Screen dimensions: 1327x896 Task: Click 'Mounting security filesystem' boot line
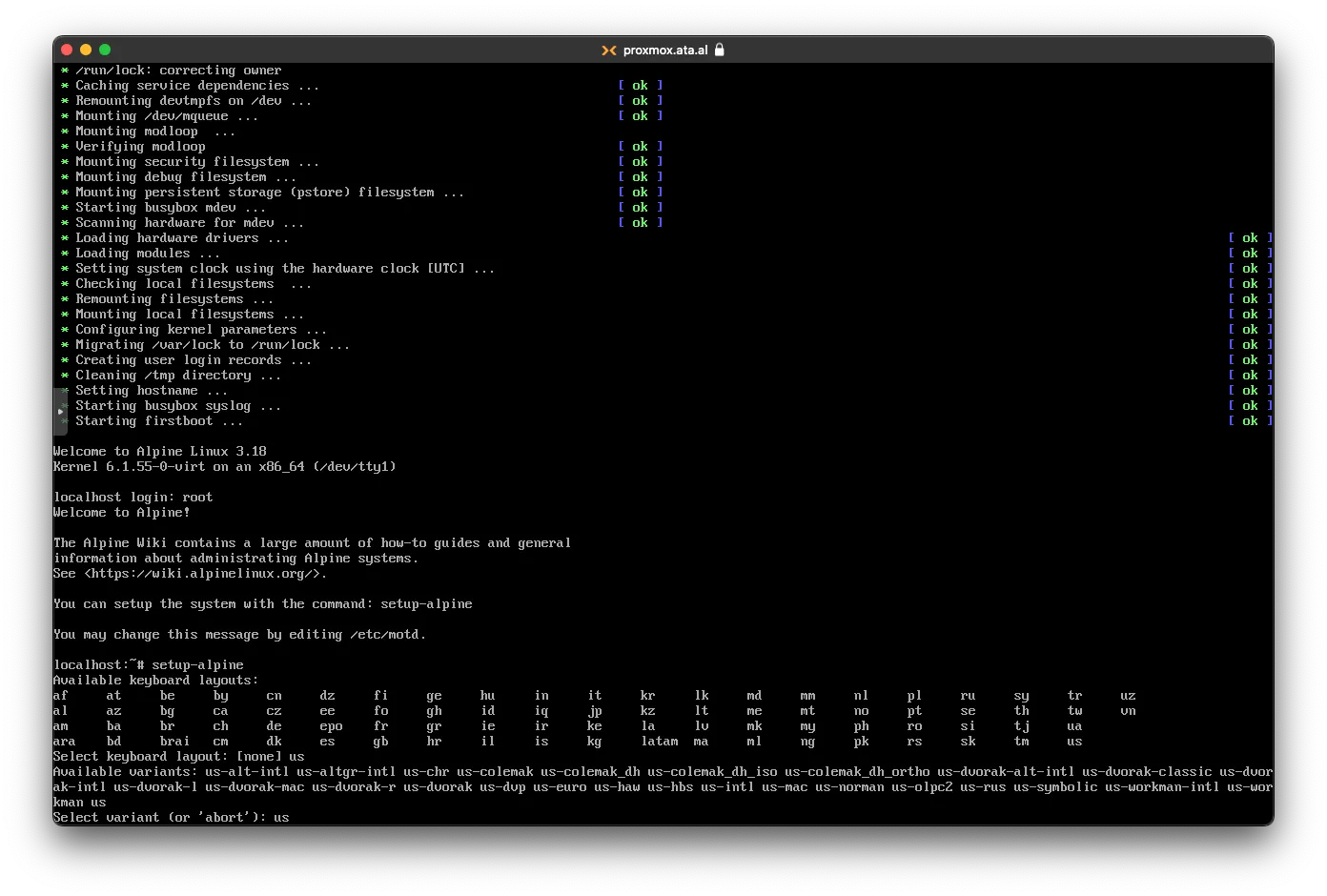point(191,162)
